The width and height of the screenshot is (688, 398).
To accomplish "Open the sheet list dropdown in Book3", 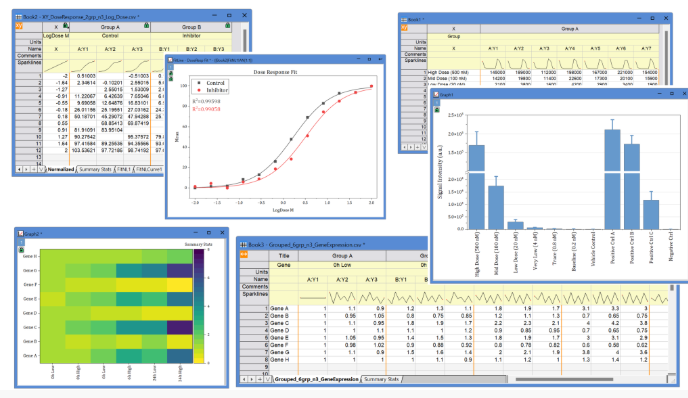I will coord(267,379).
